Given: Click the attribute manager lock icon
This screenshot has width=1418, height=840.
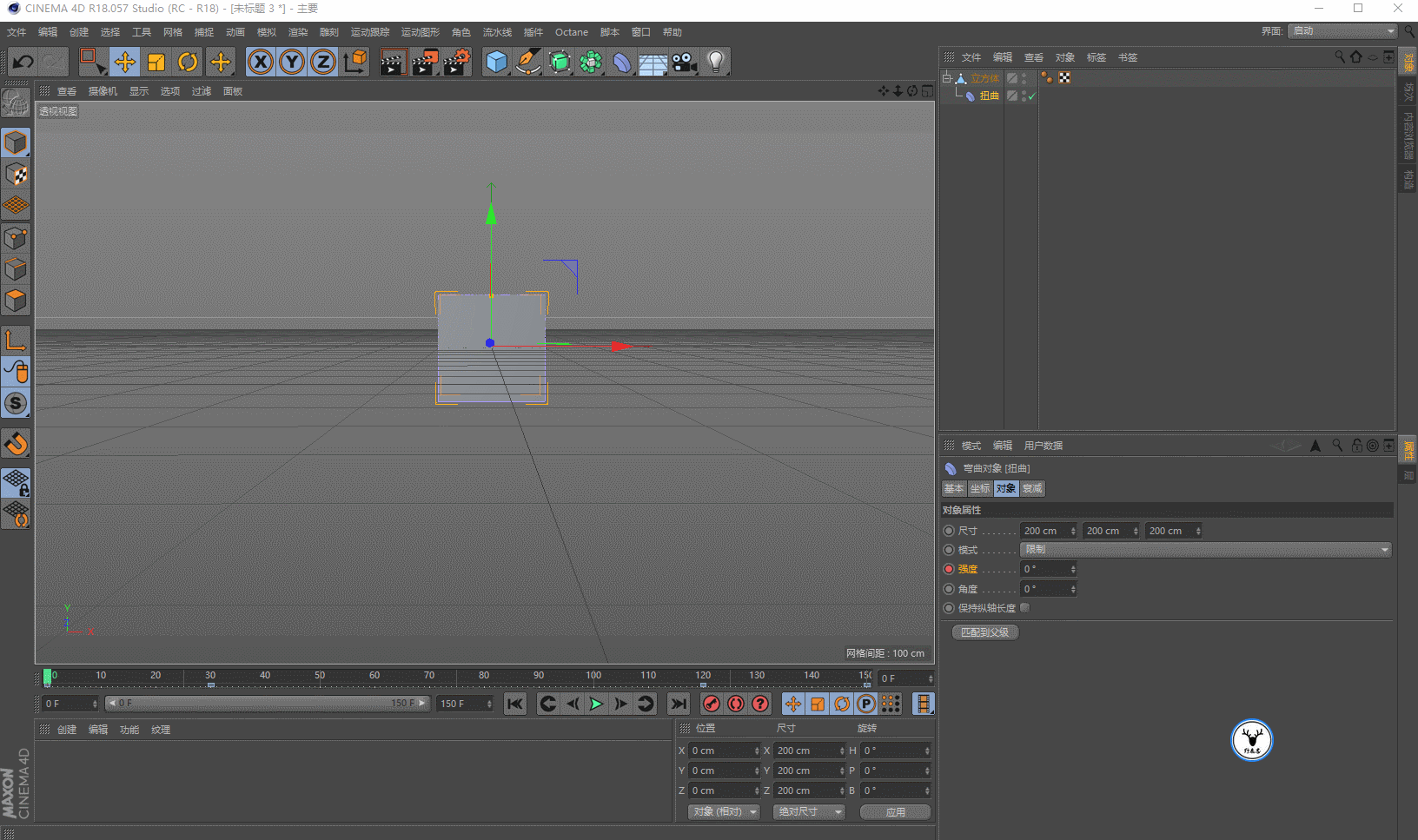Looking at the screenshot, I should (x=1356, y=446).
